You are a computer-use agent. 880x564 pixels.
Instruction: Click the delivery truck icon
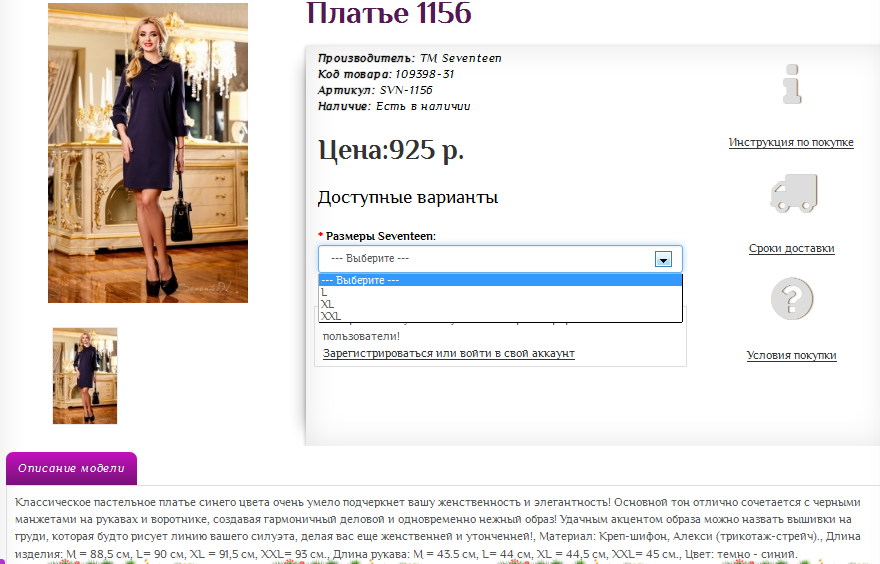[x=792, y=192]
